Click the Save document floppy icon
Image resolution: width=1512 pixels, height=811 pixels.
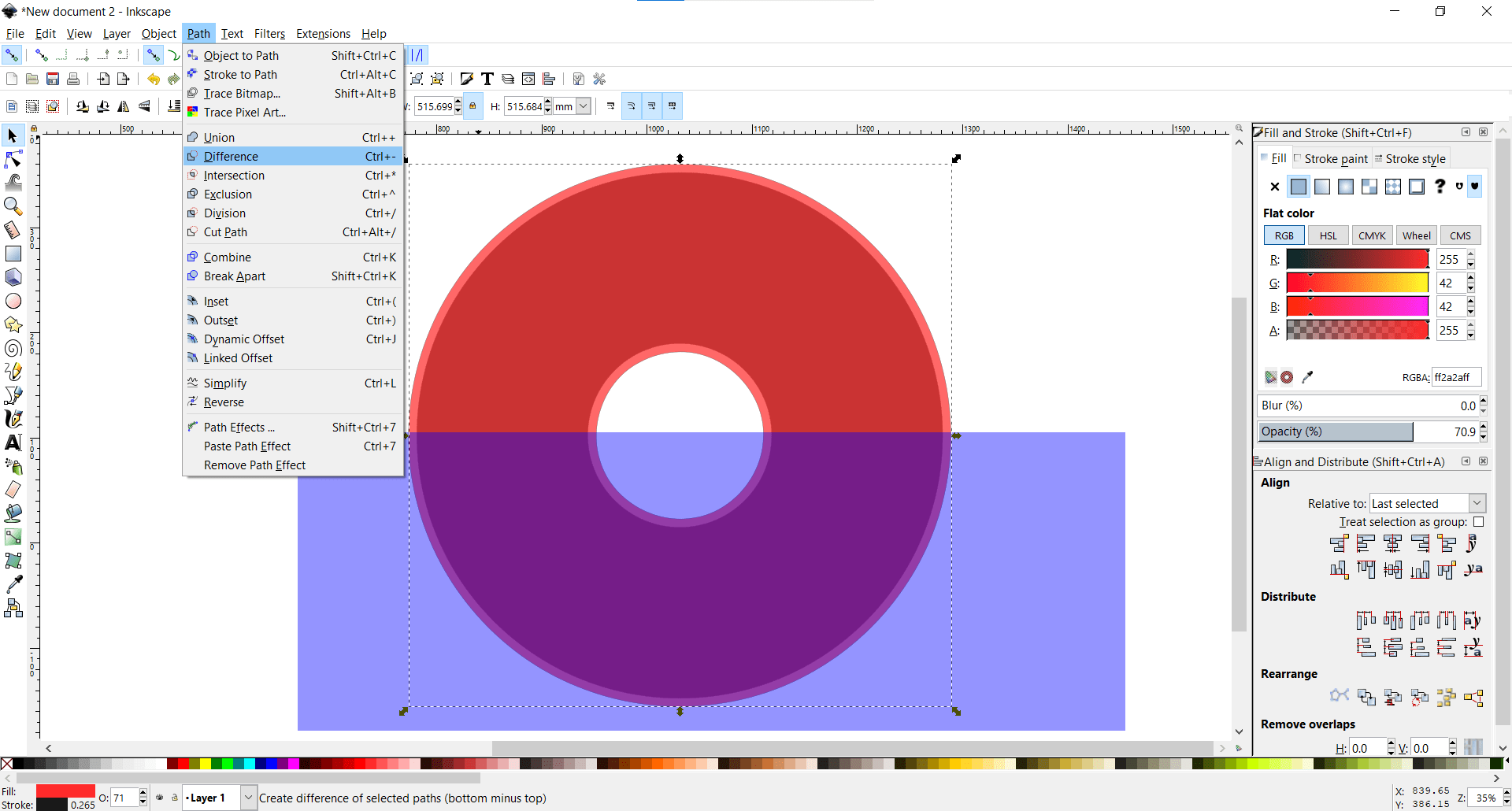53,79
